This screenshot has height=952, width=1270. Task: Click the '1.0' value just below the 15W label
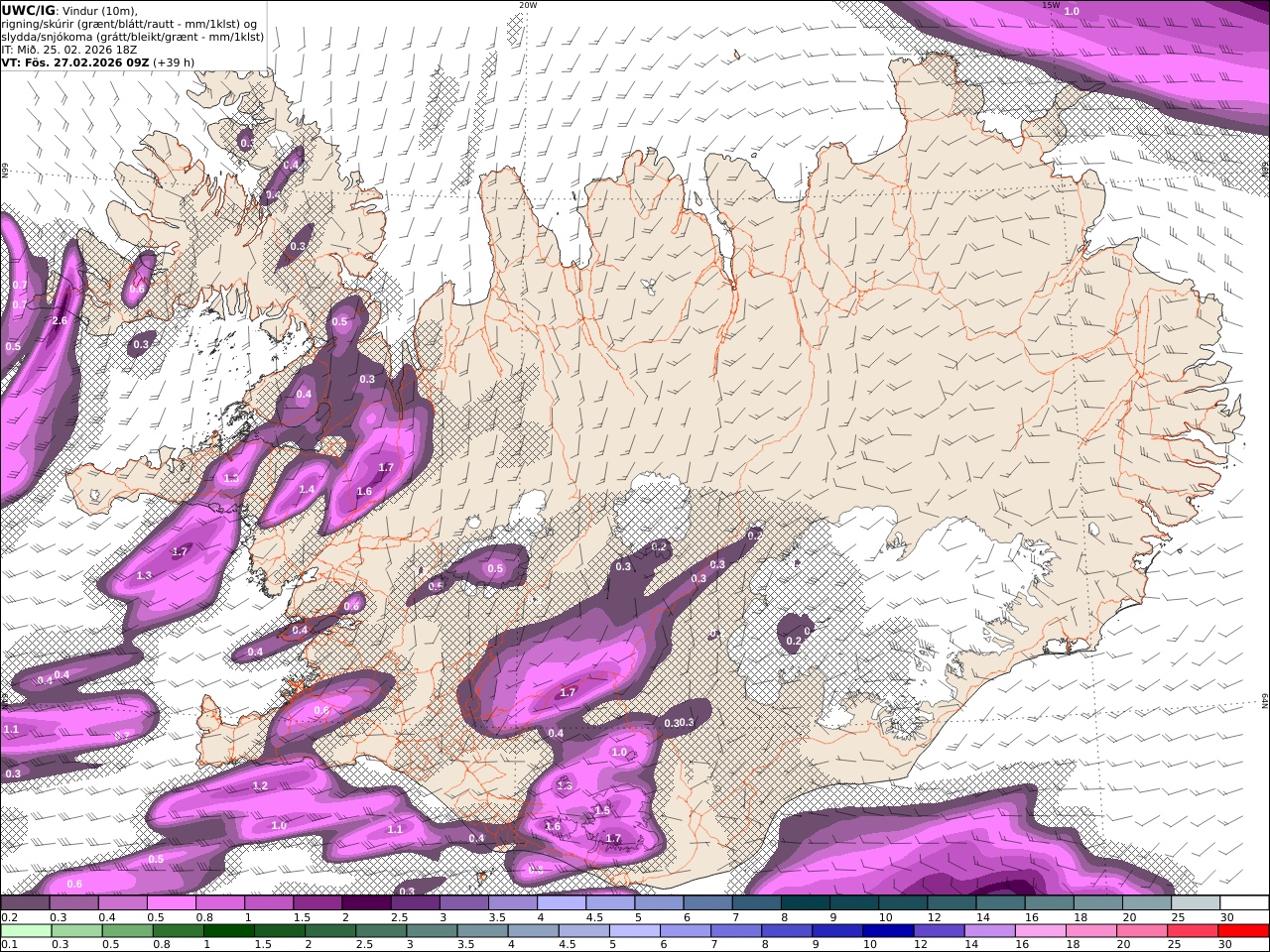click(1072, 11)
